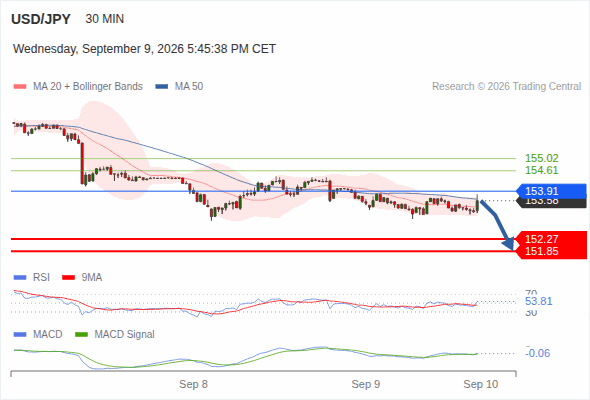The height and width of the screenshot is (400, 590).
Task: Click the red 152.27 support price tag
Action: click(552, 239)
